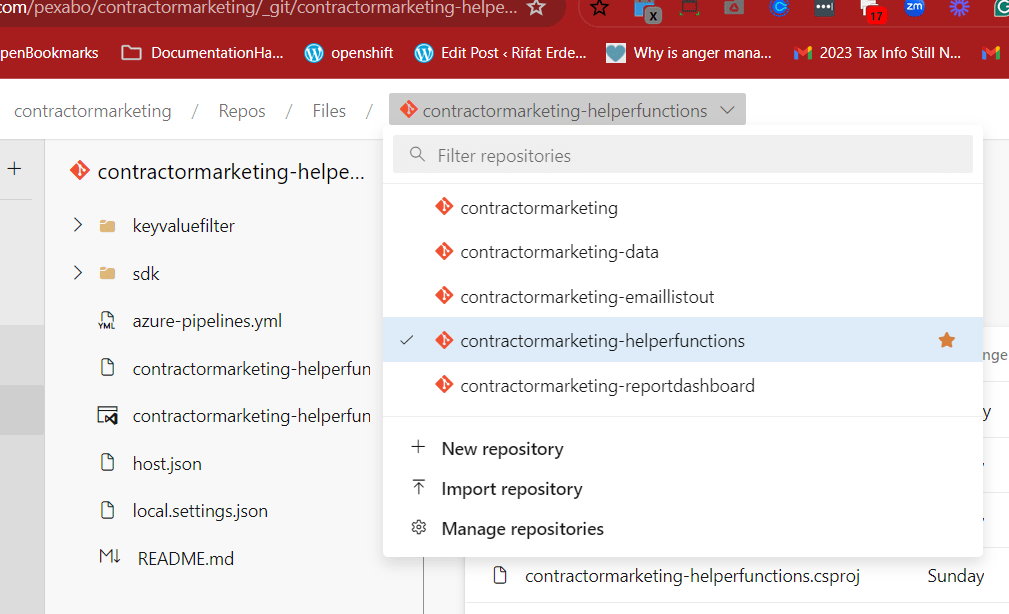Click the git icon beside contractormarketing-reportdashboard

(444, 385)
